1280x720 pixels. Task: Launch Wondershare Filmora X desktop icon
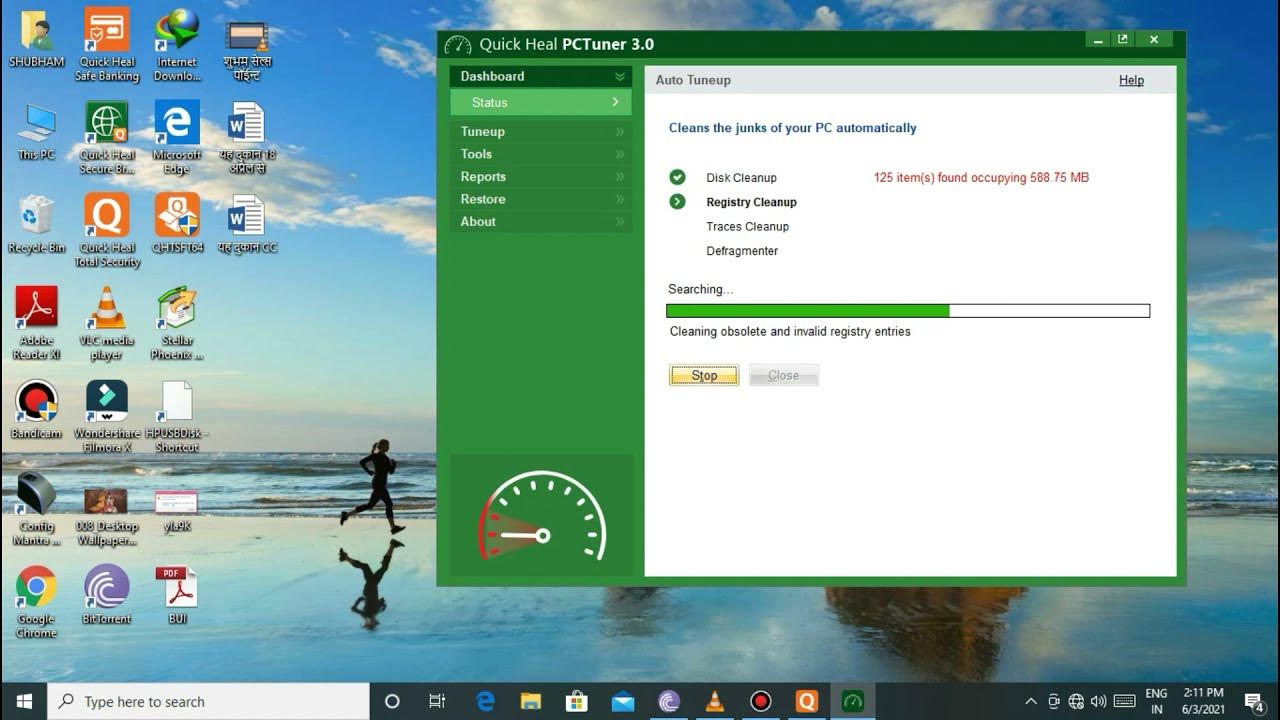coord(107,416)
